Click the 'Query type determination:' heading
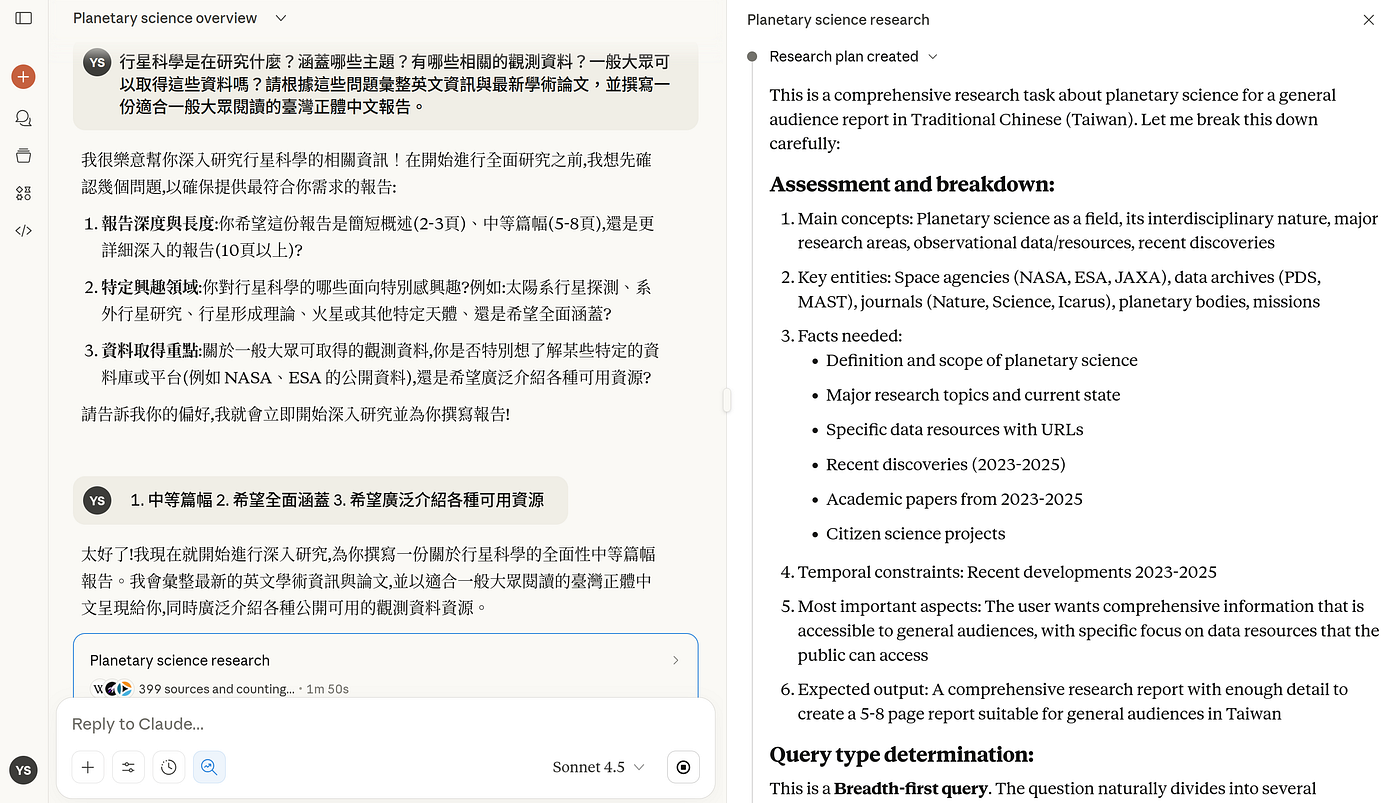This screenshot has height=803, width=1400. click(901, 754)
